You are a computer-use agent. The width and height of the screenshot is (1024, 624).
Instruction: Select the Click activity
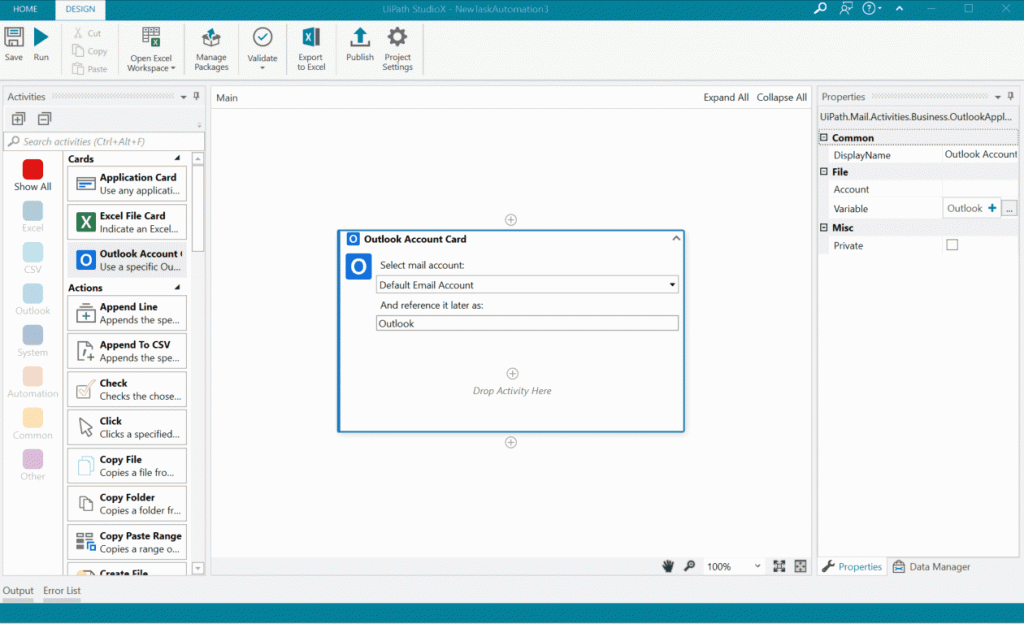pyautogui.click(x=127, y=427)
